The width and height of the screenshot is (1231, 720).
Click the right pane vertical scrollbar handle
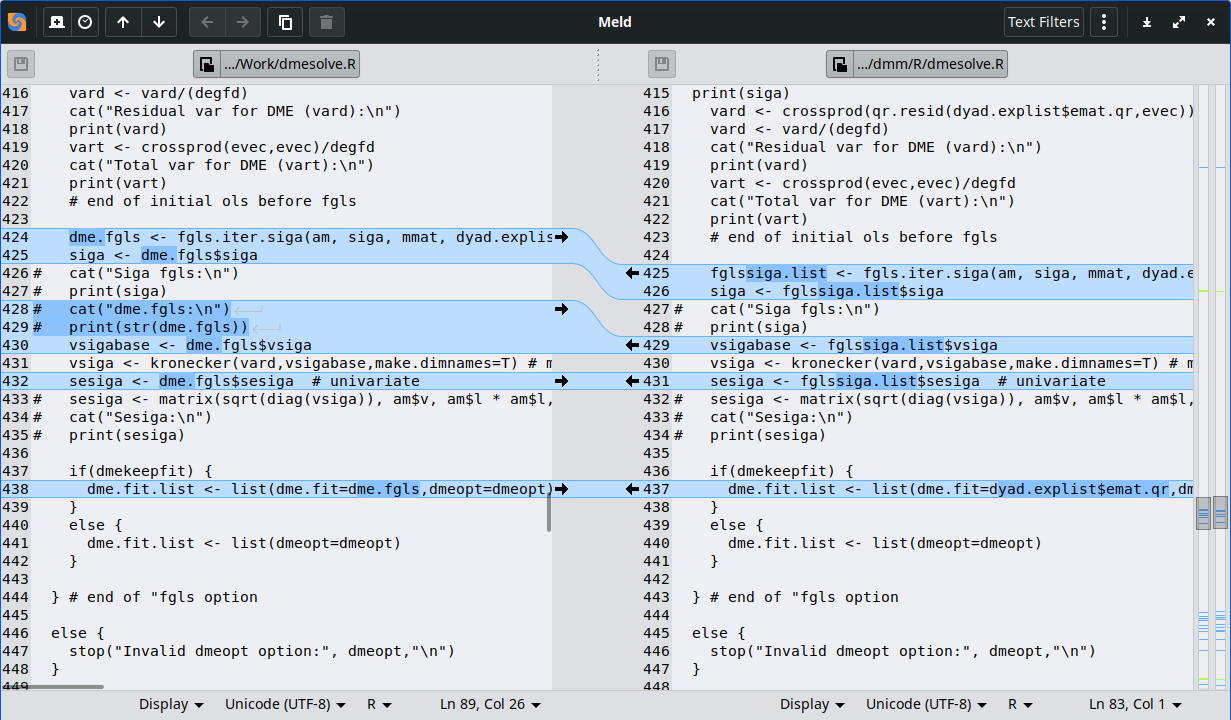(1203, 513)
